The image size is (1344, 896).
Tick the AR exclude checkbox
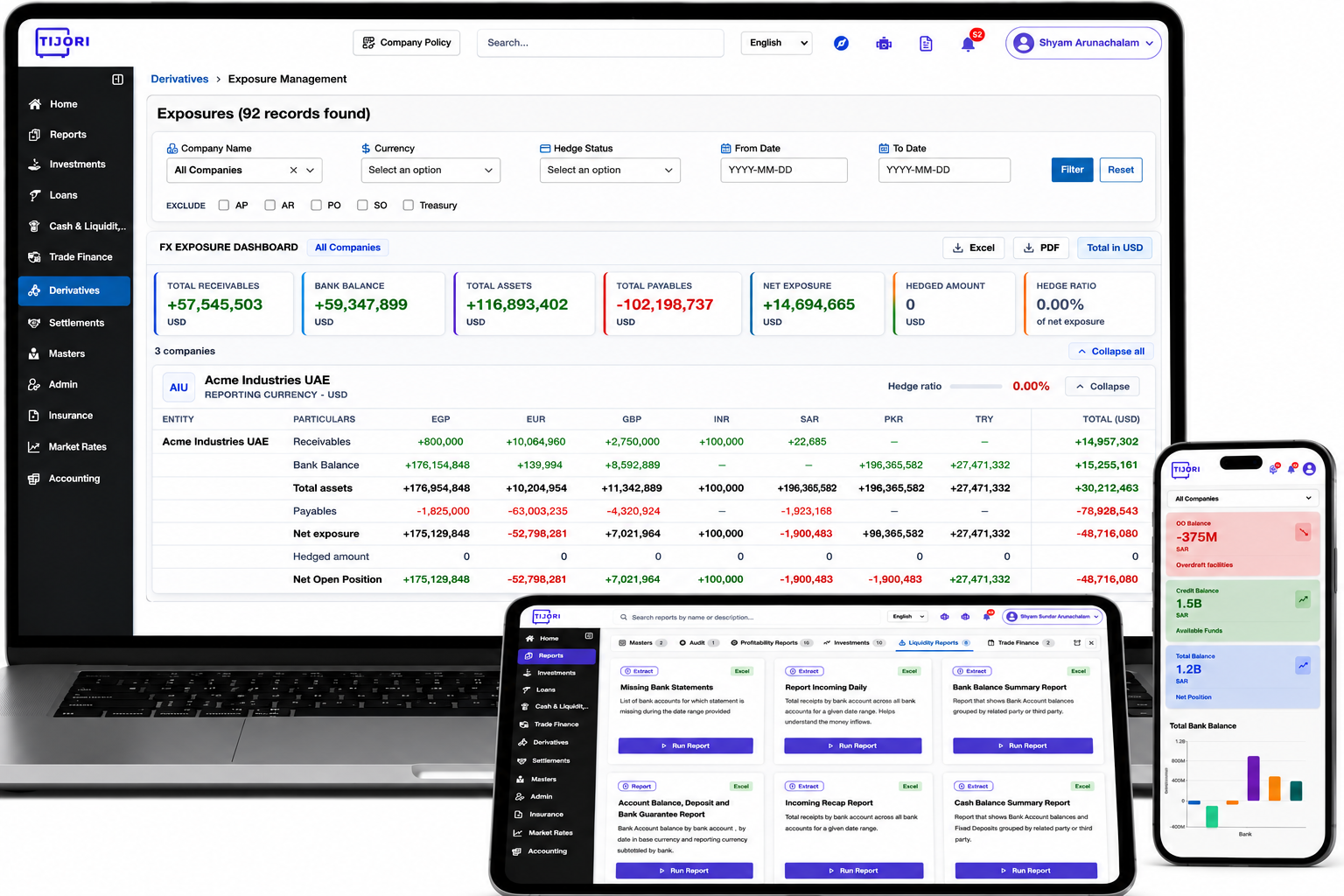coord(269,206)
